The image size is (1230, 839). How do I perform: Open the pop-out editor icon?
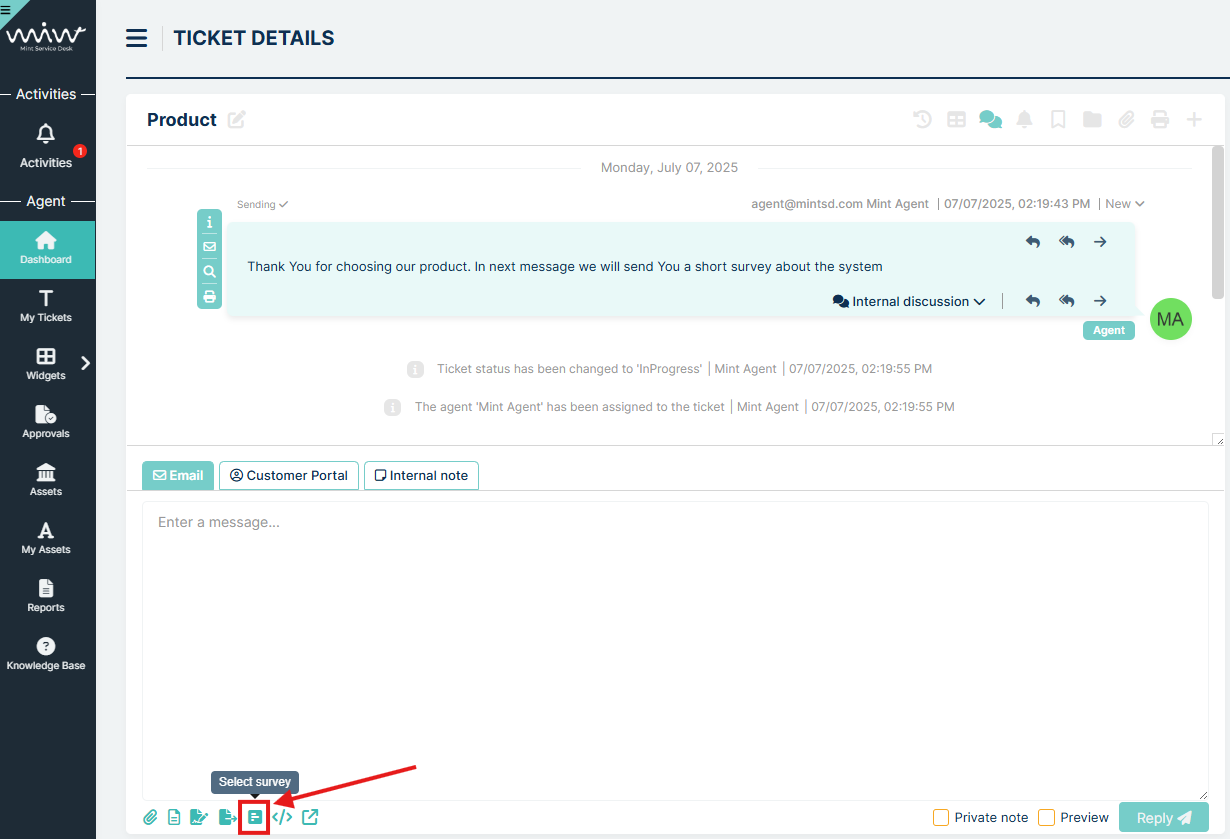pos(310,817)
